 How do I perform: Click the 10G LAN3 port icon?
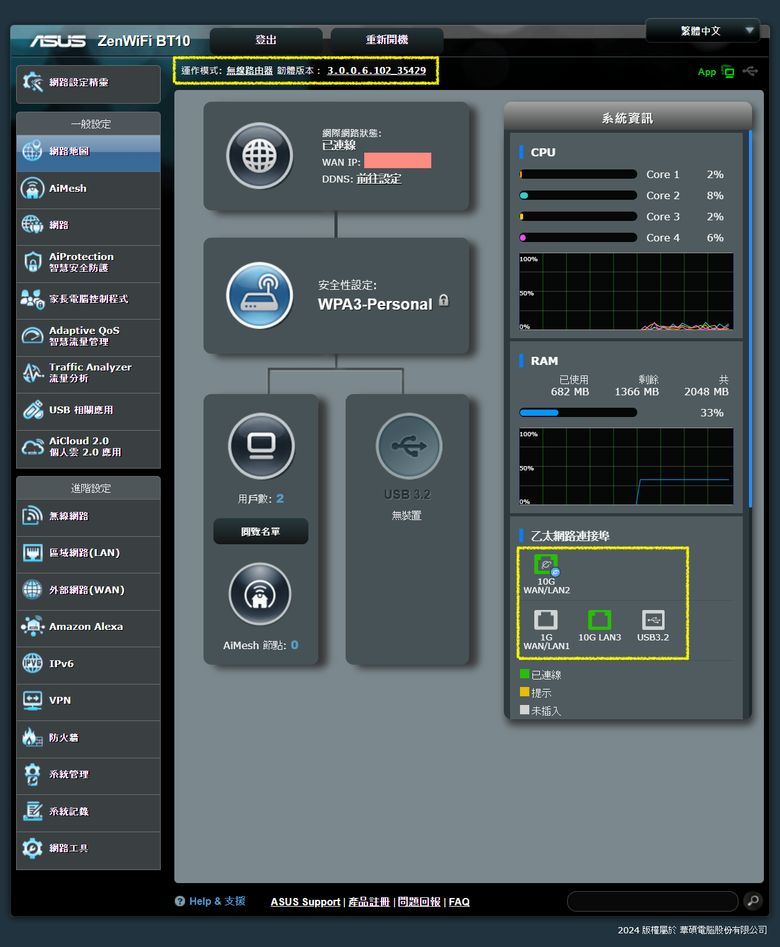click(599, 620)
